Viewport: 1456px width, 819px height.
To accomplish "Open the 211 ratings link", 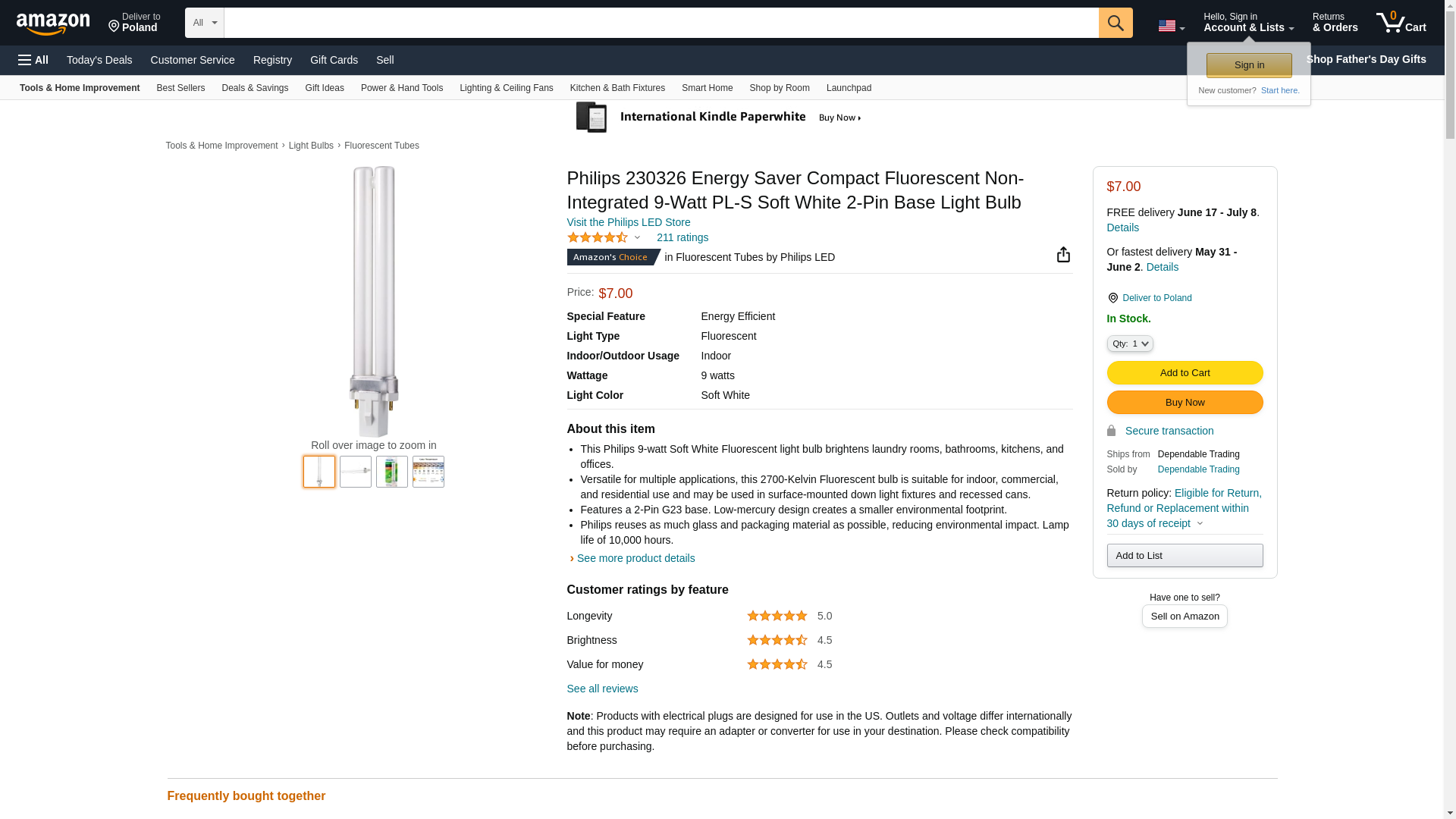I will [682, 237].
